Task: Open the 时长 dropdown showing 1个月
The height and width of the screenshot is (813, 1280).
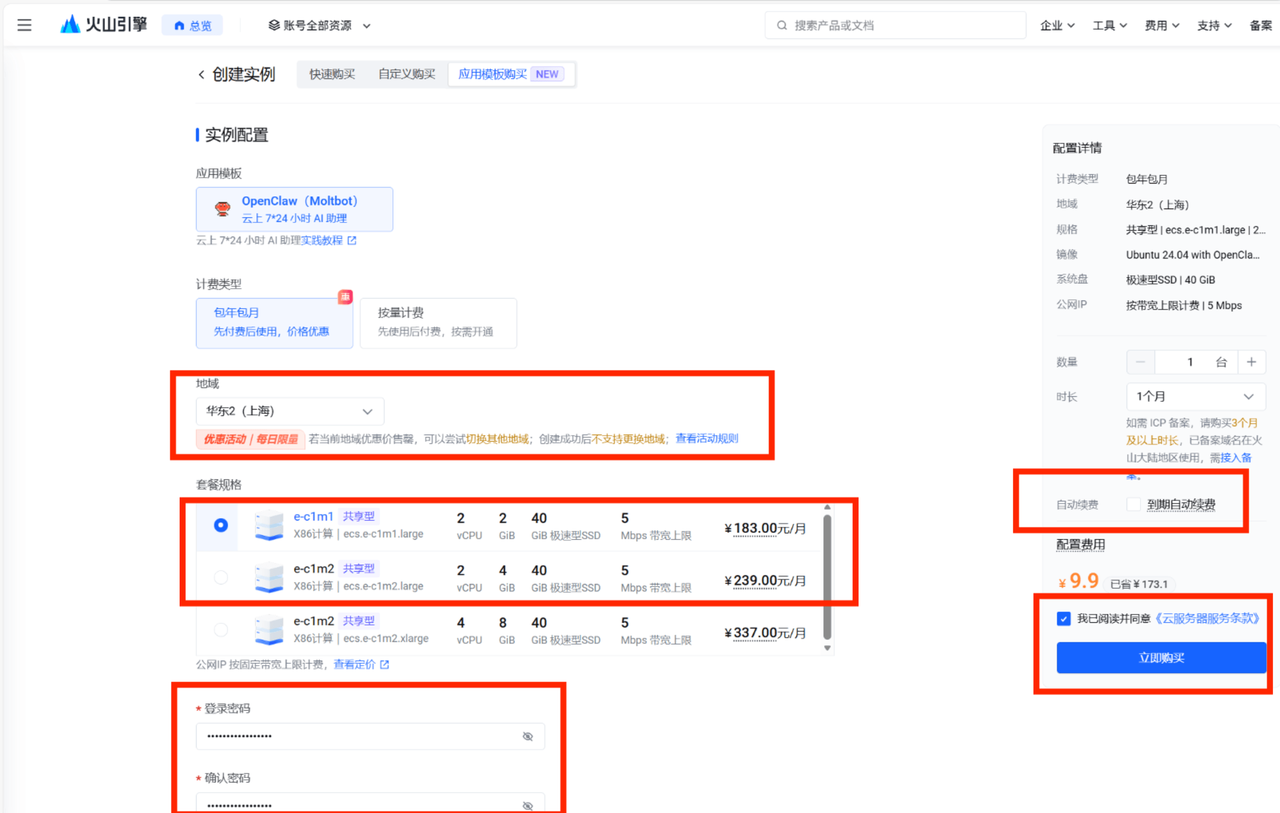Action: pyautogui.click(x=1196, y=396)
